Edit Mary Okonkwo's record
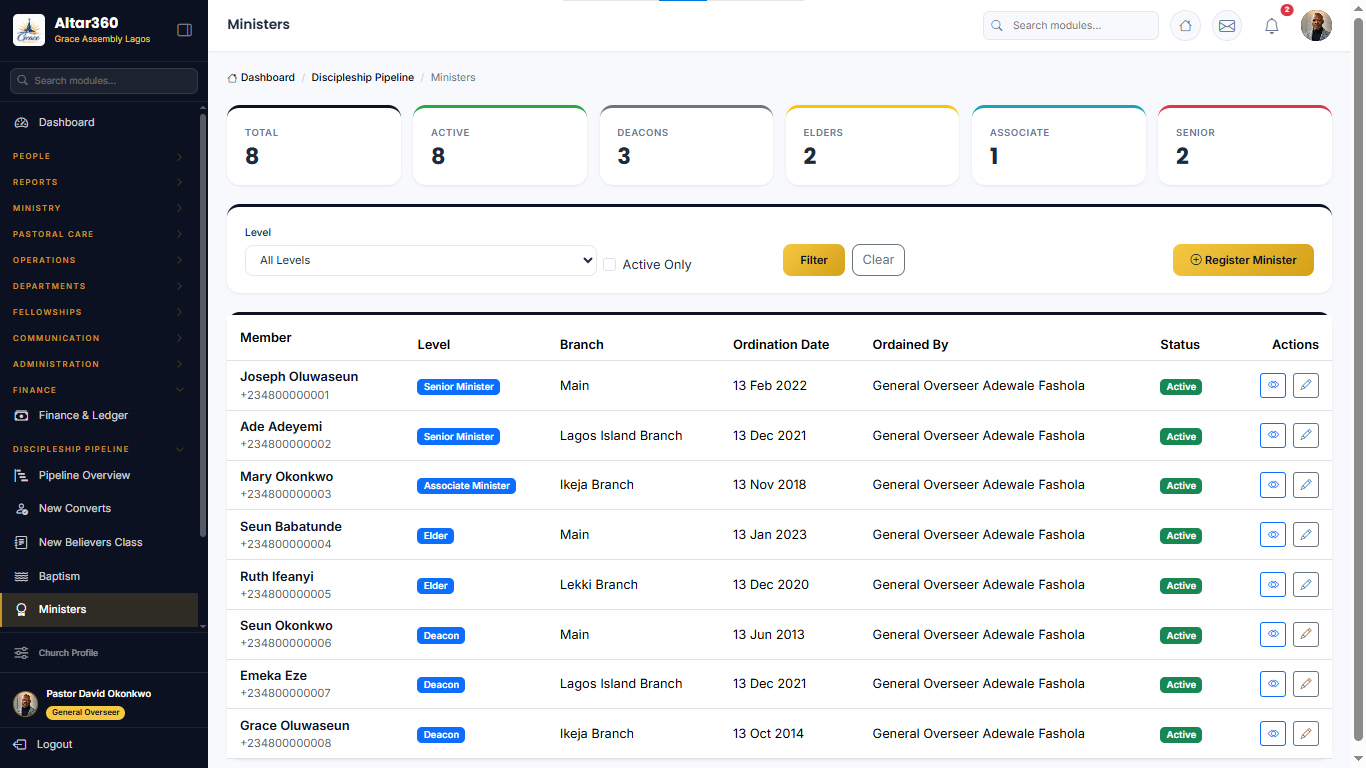Image resolution: width=1366 pixels, height=768 pixels. tap(1305, 485)
